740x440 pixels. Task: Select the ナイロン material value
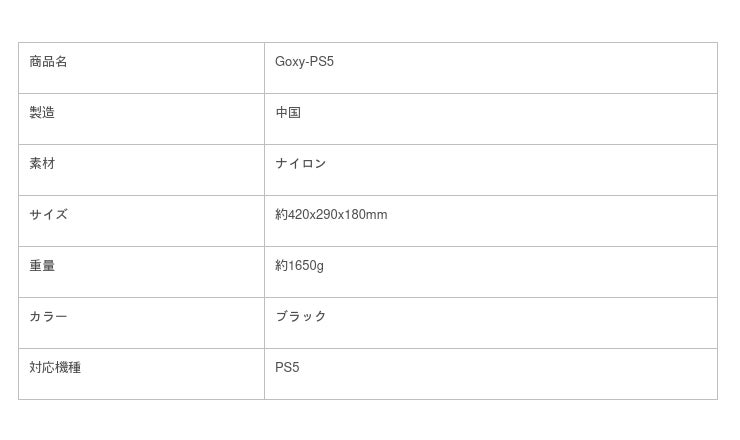(301, 164)
